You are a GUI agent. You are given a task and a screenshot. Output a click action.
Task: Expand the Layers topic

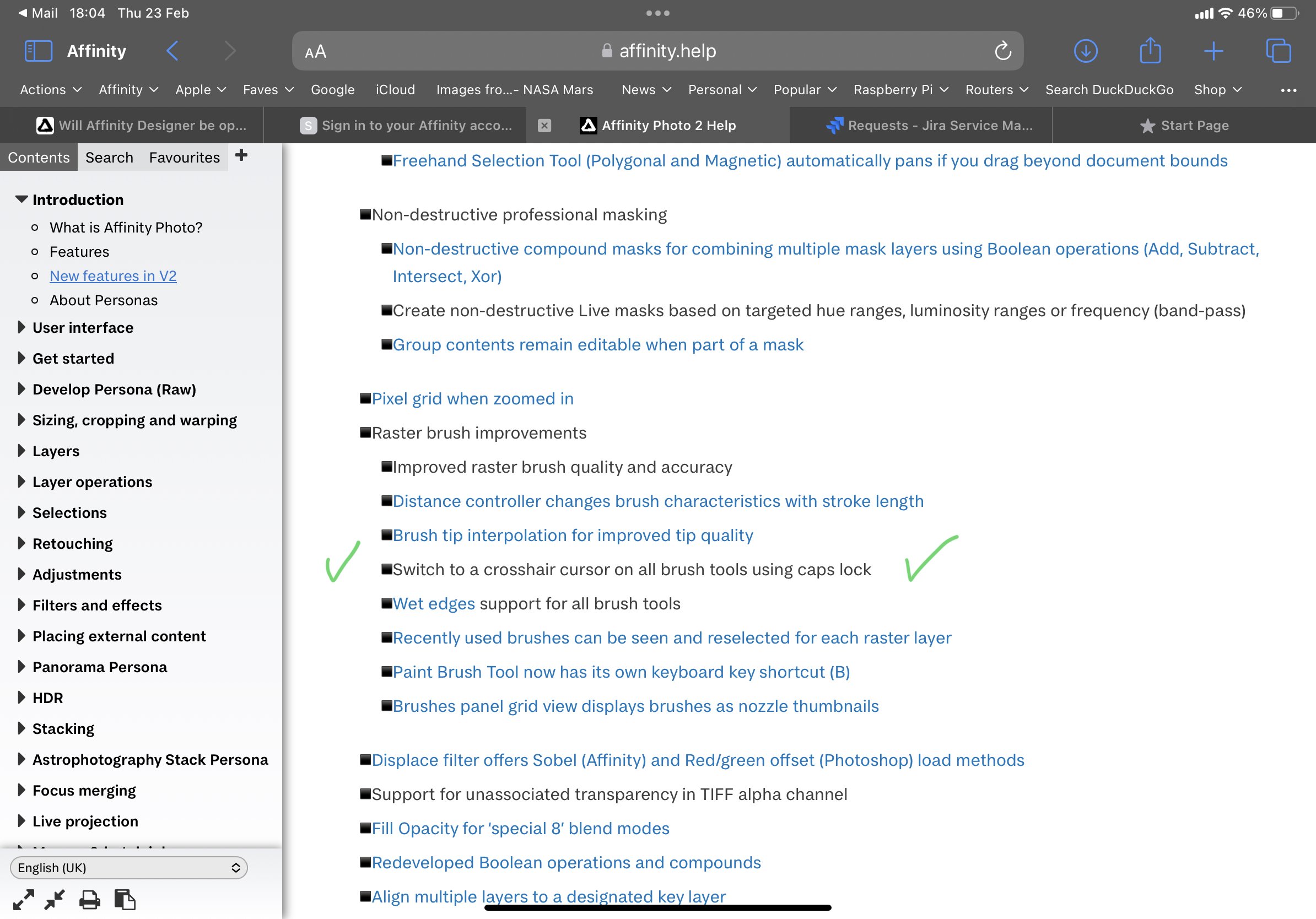21,451
